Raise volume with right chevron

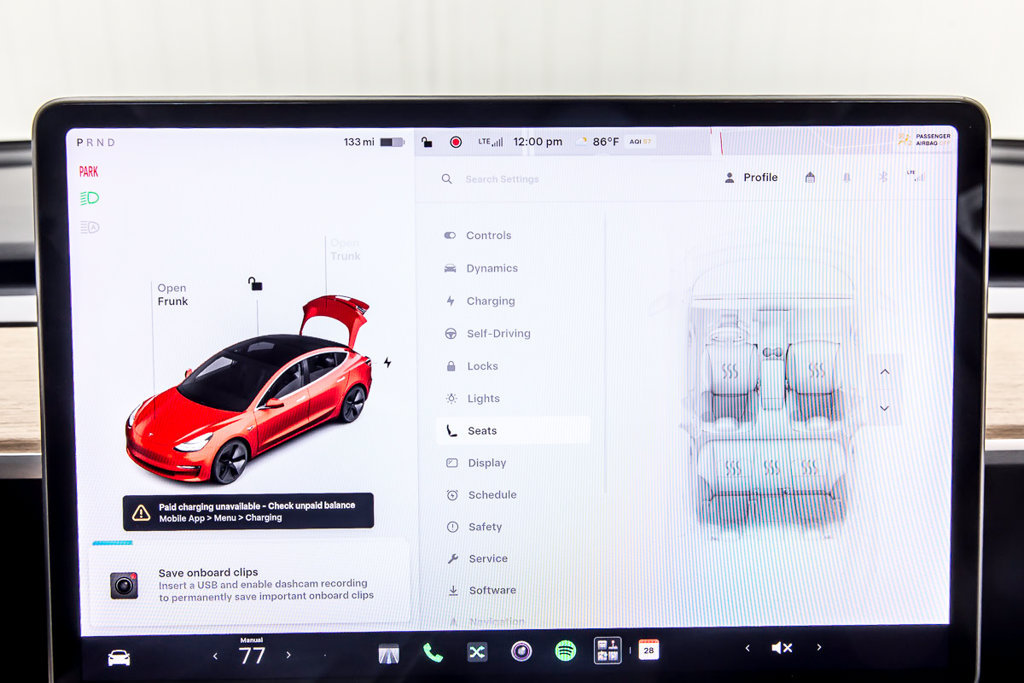(819, 647)
